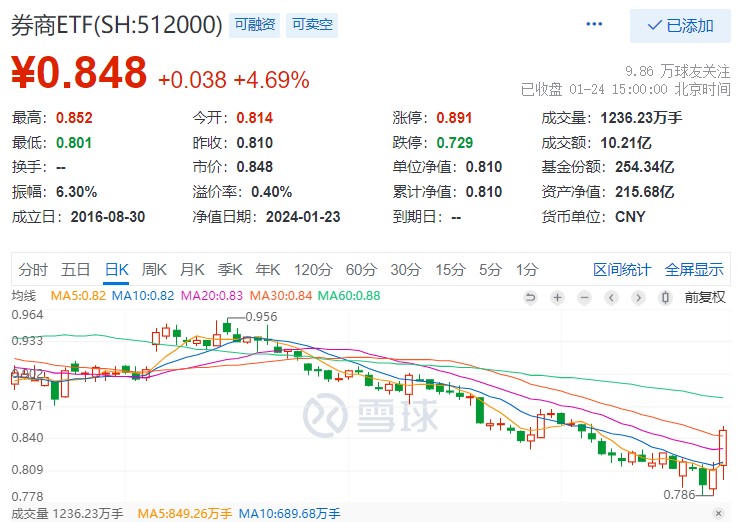This screenshot has width=737, height=522.
Task: Click the 成交量 value 1236.23万手 in stats
Action: click(641, 117)
